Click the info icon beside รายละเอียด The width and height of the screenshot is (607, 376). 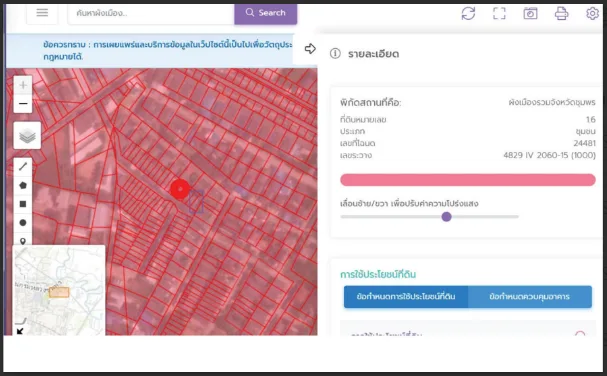335,53
